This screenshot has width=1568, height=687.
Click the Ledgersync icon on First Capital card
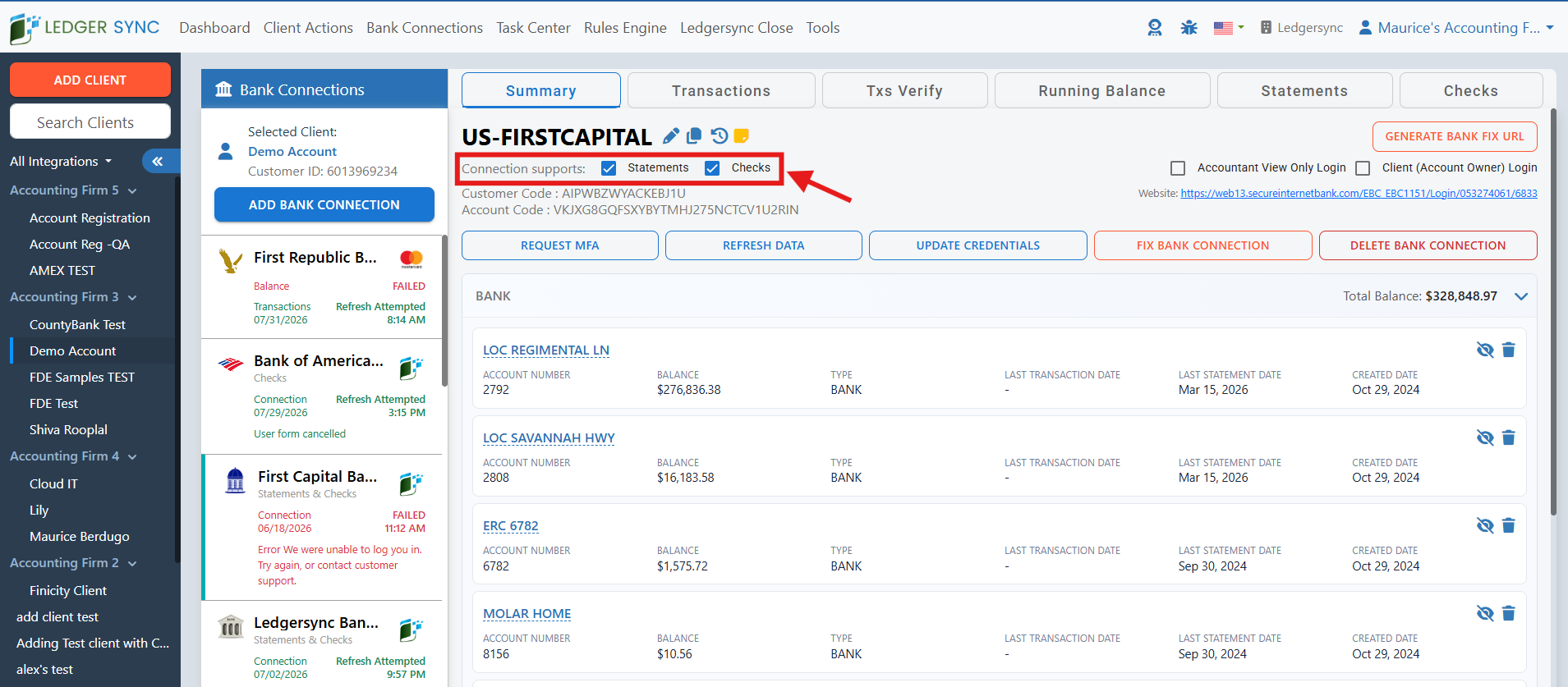(411, 484)
